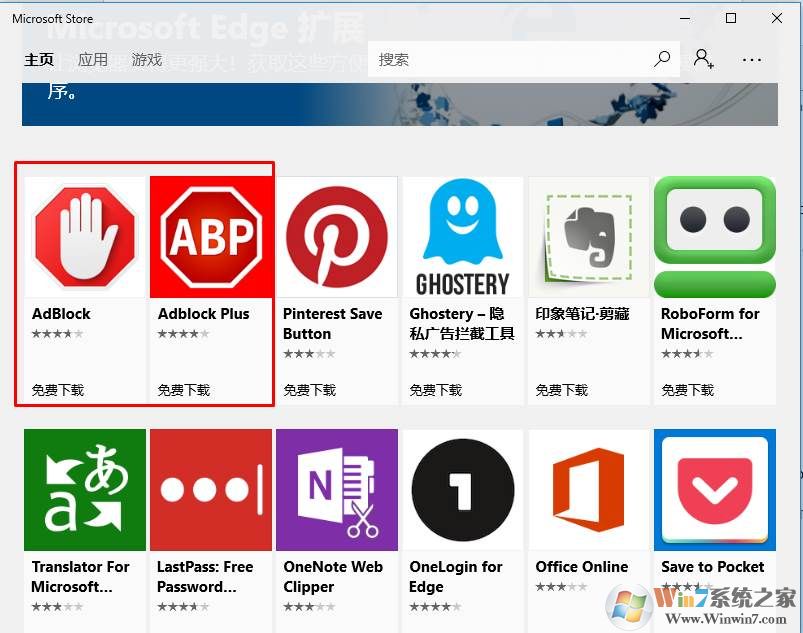Select the RoboForm robot icon
Image resolution: width=803 pixels, height=633 pixels.
pos(715,237)
